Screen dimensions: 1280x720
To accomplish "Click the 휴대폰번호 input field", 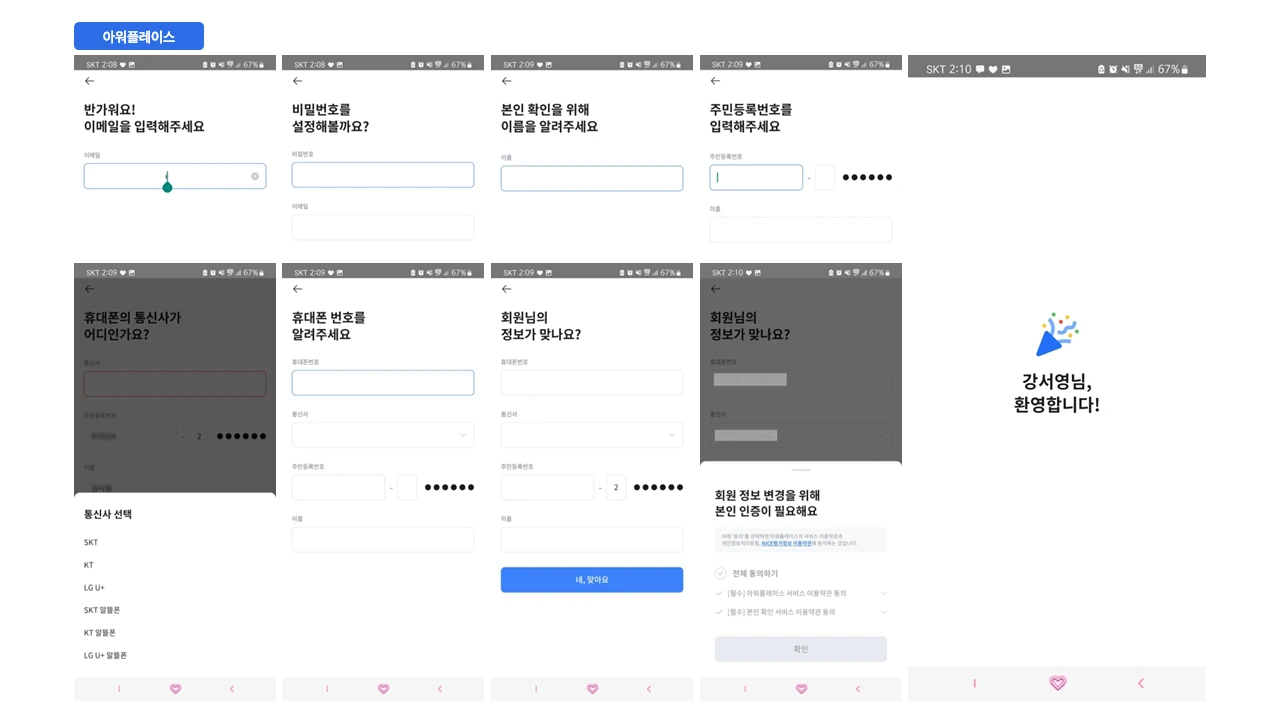I will click(383, 382).
